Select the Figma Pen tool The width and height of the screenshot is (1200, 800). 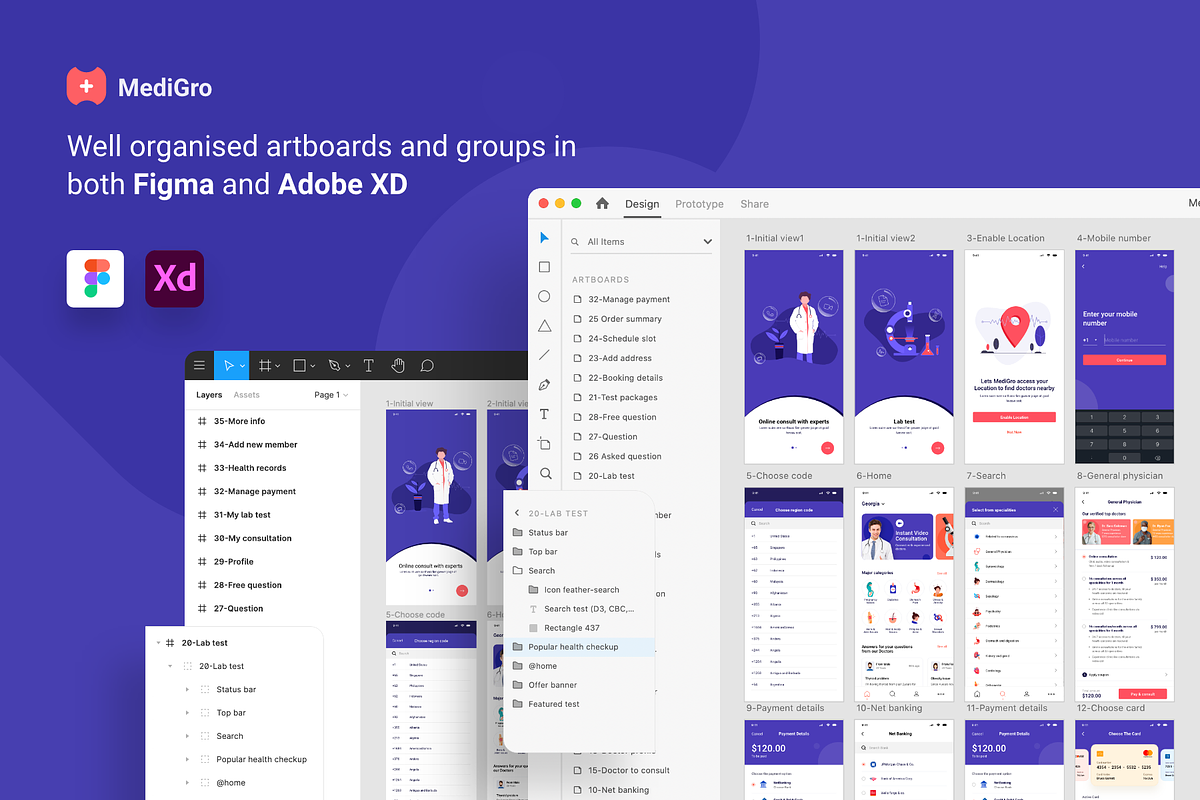click(x=335, y=366)
